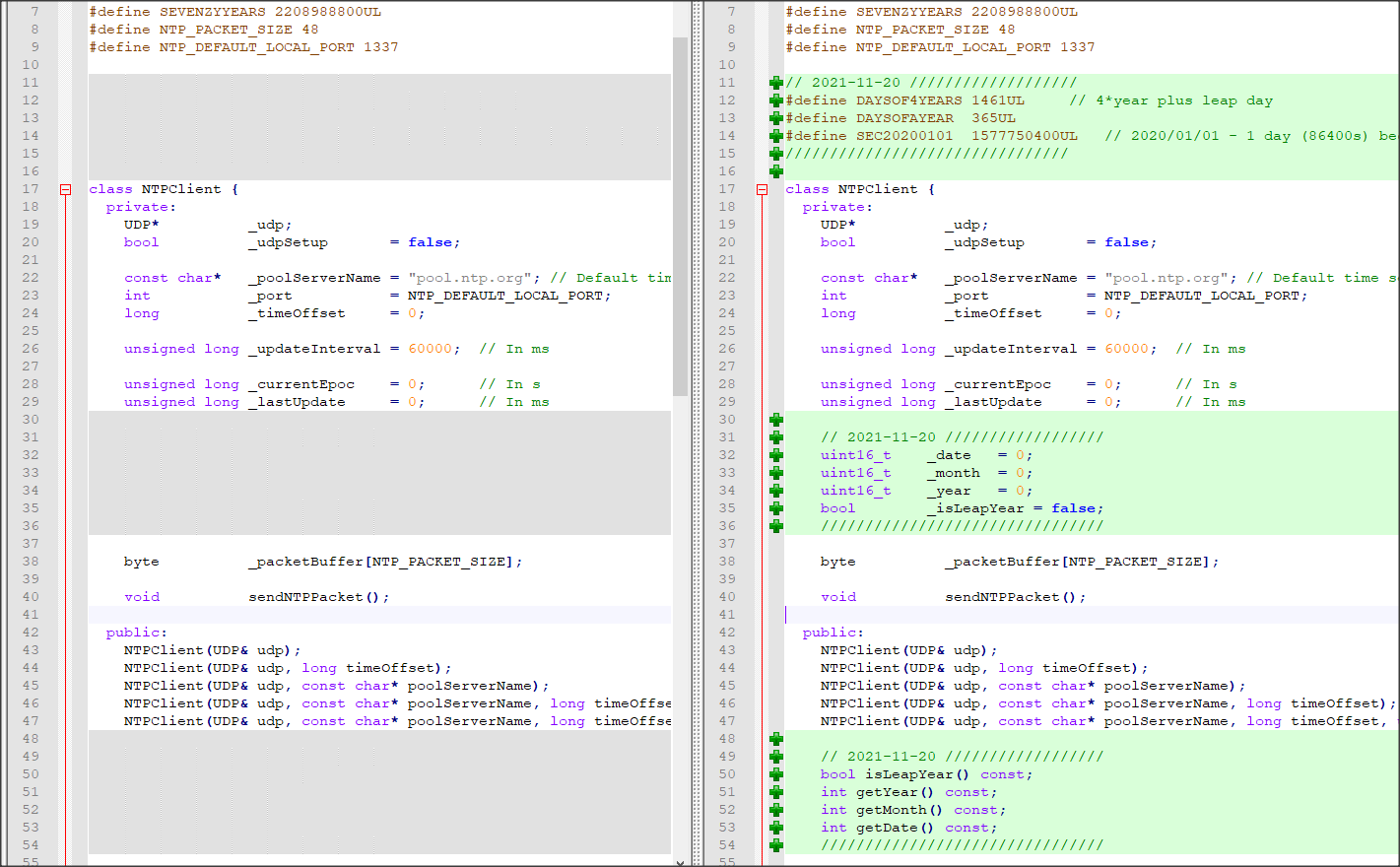Click the added-line marker beside int getMonth()
1400x867 pixels.
[x=776, y=810]
